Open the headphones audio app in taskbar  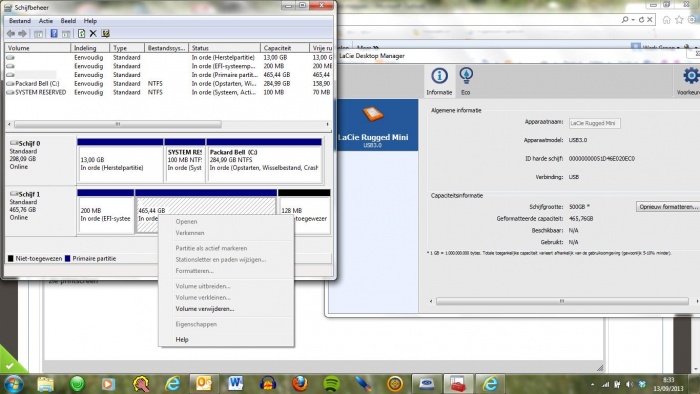[267, 383]
